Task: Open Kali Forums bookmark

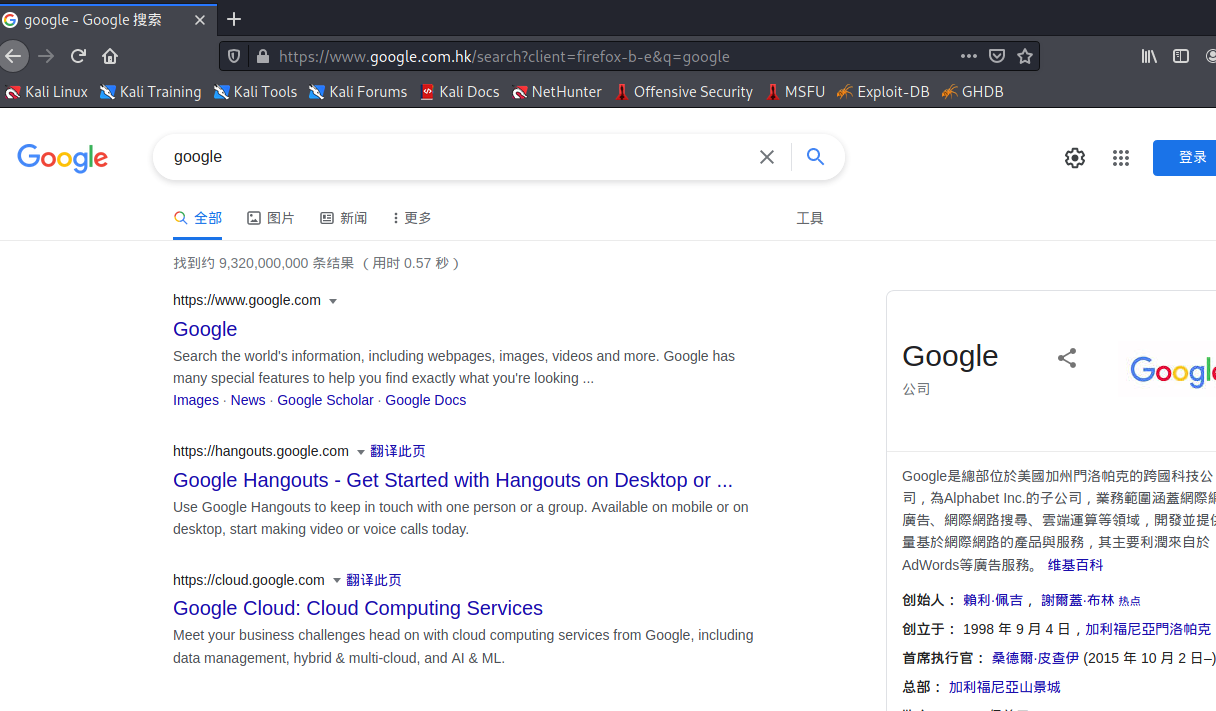Action: tap(358, 92)
